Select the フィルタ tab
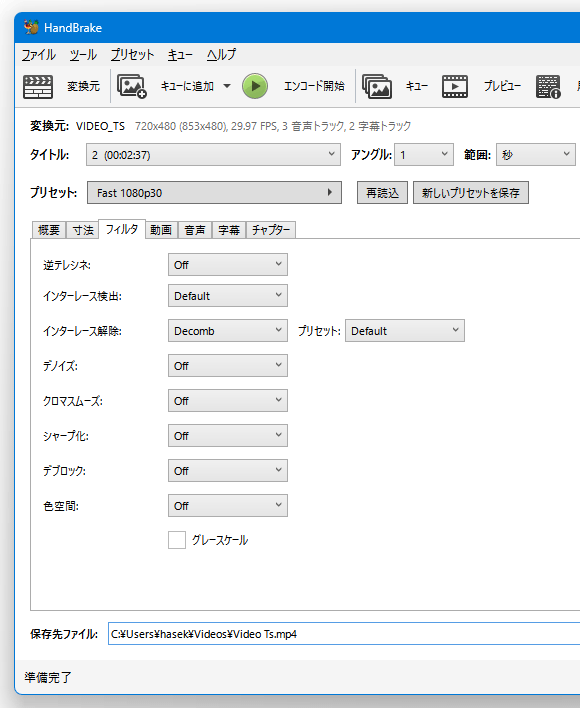Screen dimensions: 580x708 point(122,229)
